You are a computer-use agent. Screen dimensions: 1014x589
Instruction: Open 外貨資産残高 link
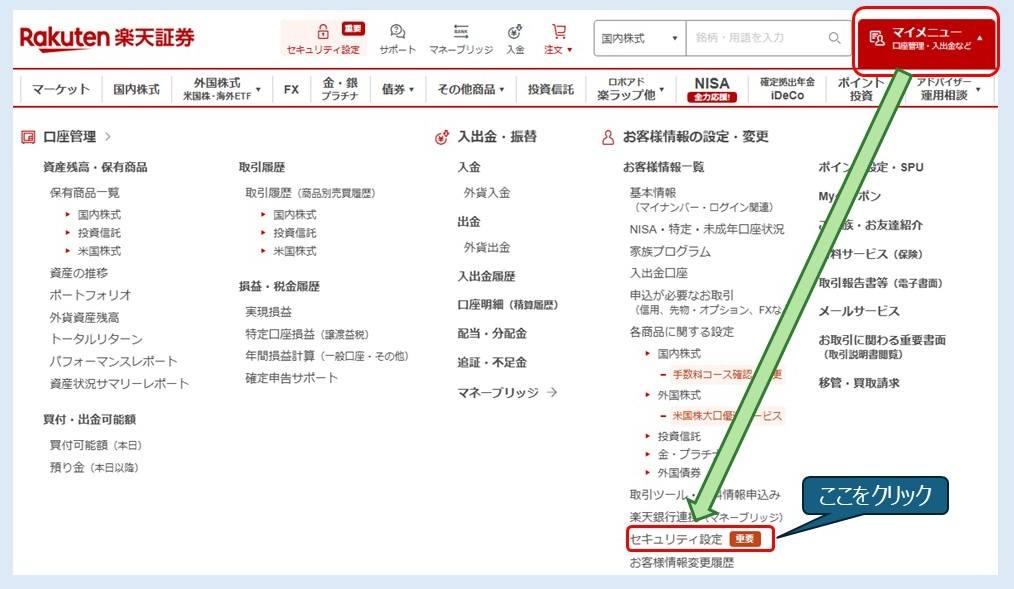(x=85, y=317)
